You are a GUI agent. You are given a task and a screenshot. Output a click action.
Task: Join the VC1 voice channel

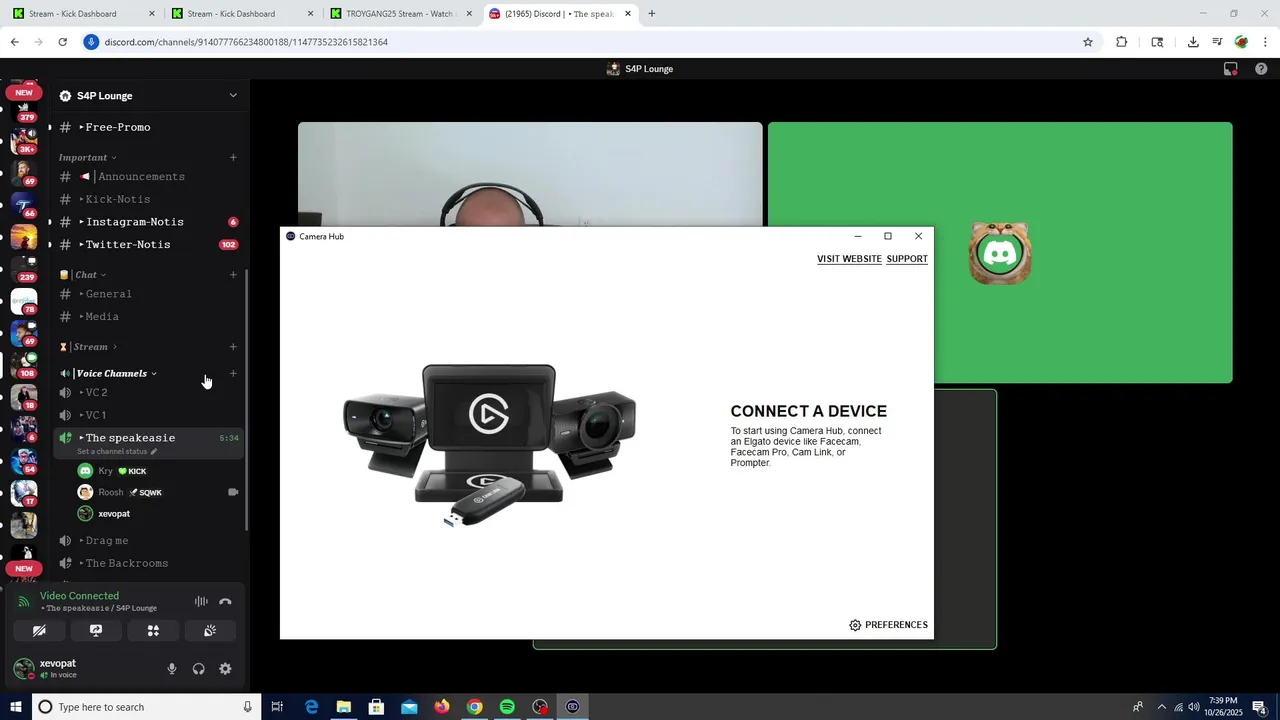tap(148, 415)
